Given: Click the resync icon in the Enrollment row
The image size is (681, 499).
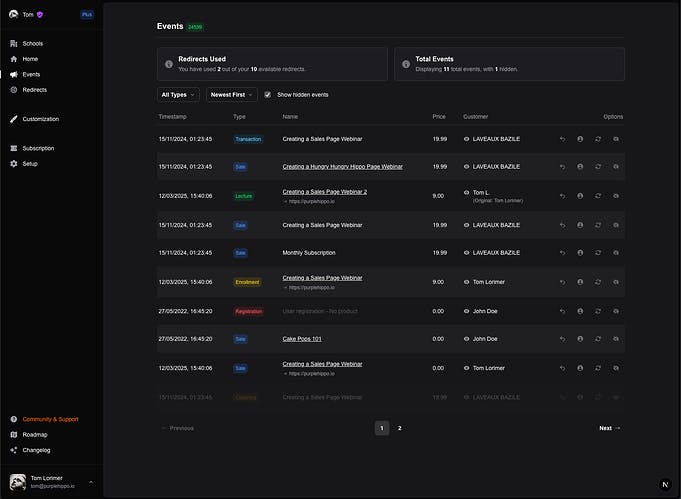Looking at the screenshot, I should tap(598, 282).
